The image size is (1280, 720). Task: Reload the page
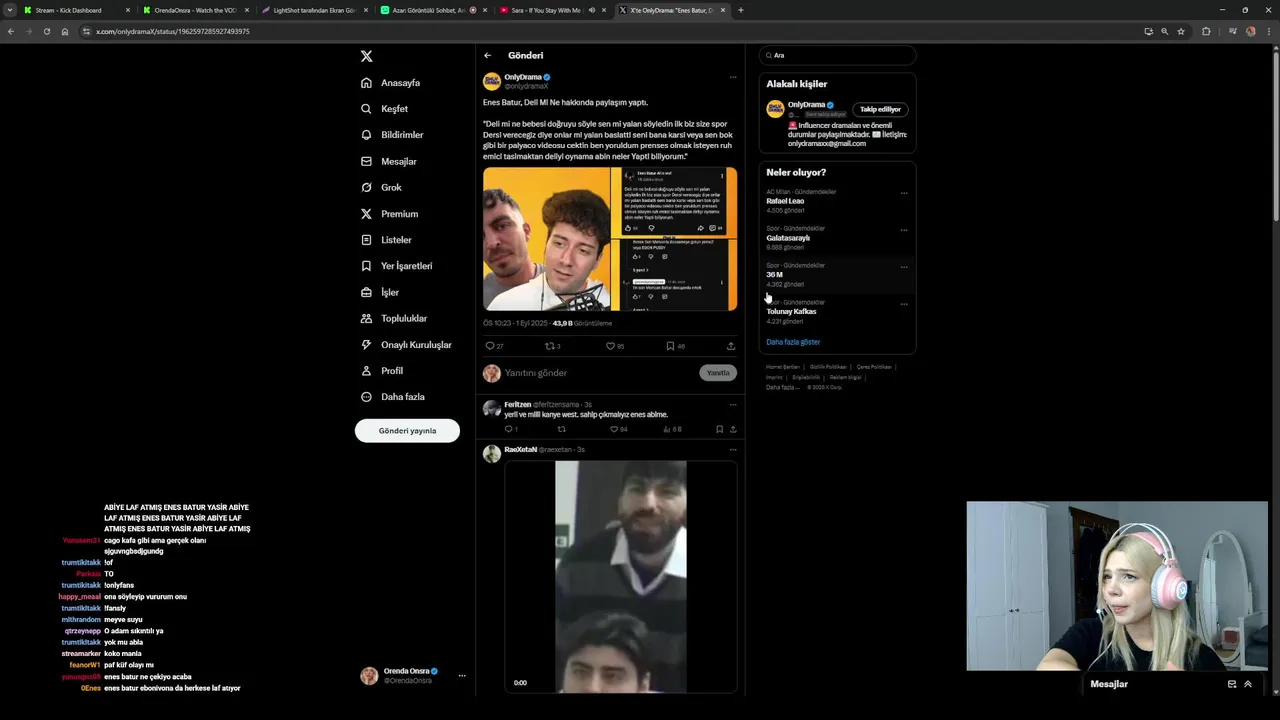(x=46, y=31)
